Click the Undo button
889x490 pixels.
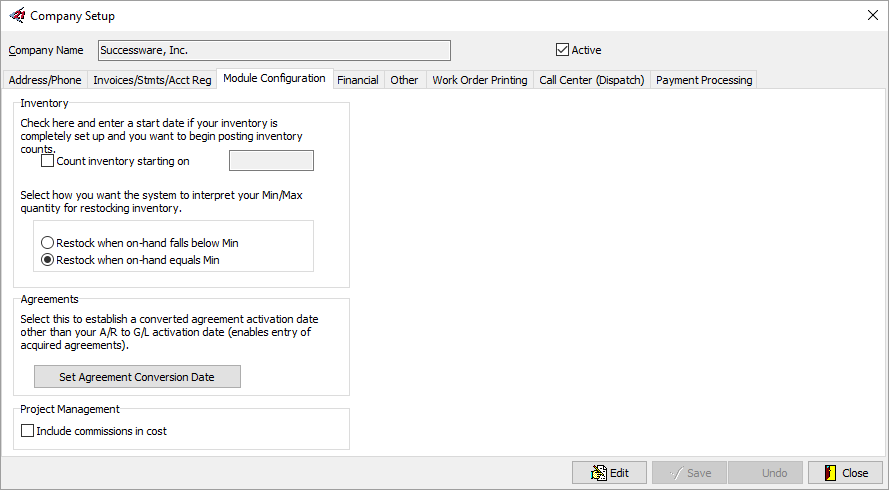[765, 472]
